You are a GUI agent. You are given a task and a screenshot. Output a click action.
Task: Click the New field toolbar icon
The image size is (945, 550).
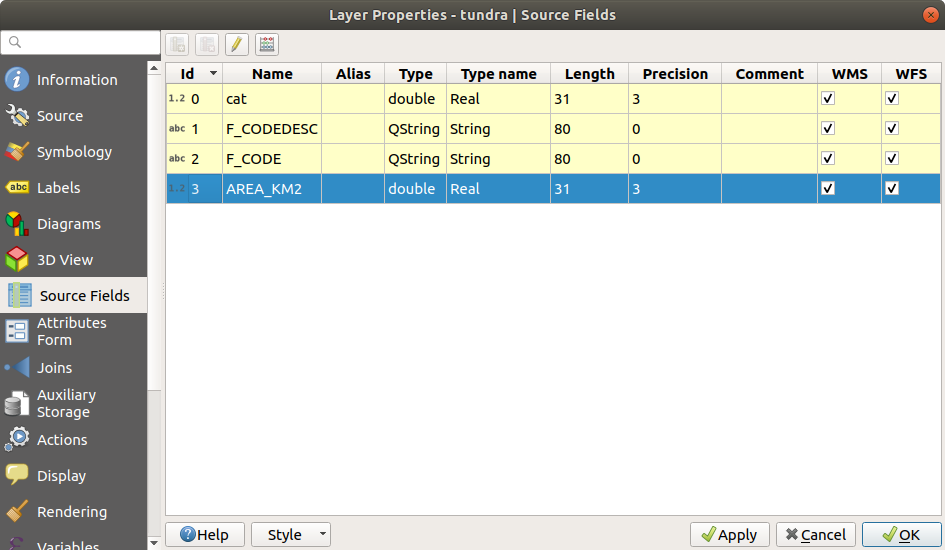[x=177, y=45]
